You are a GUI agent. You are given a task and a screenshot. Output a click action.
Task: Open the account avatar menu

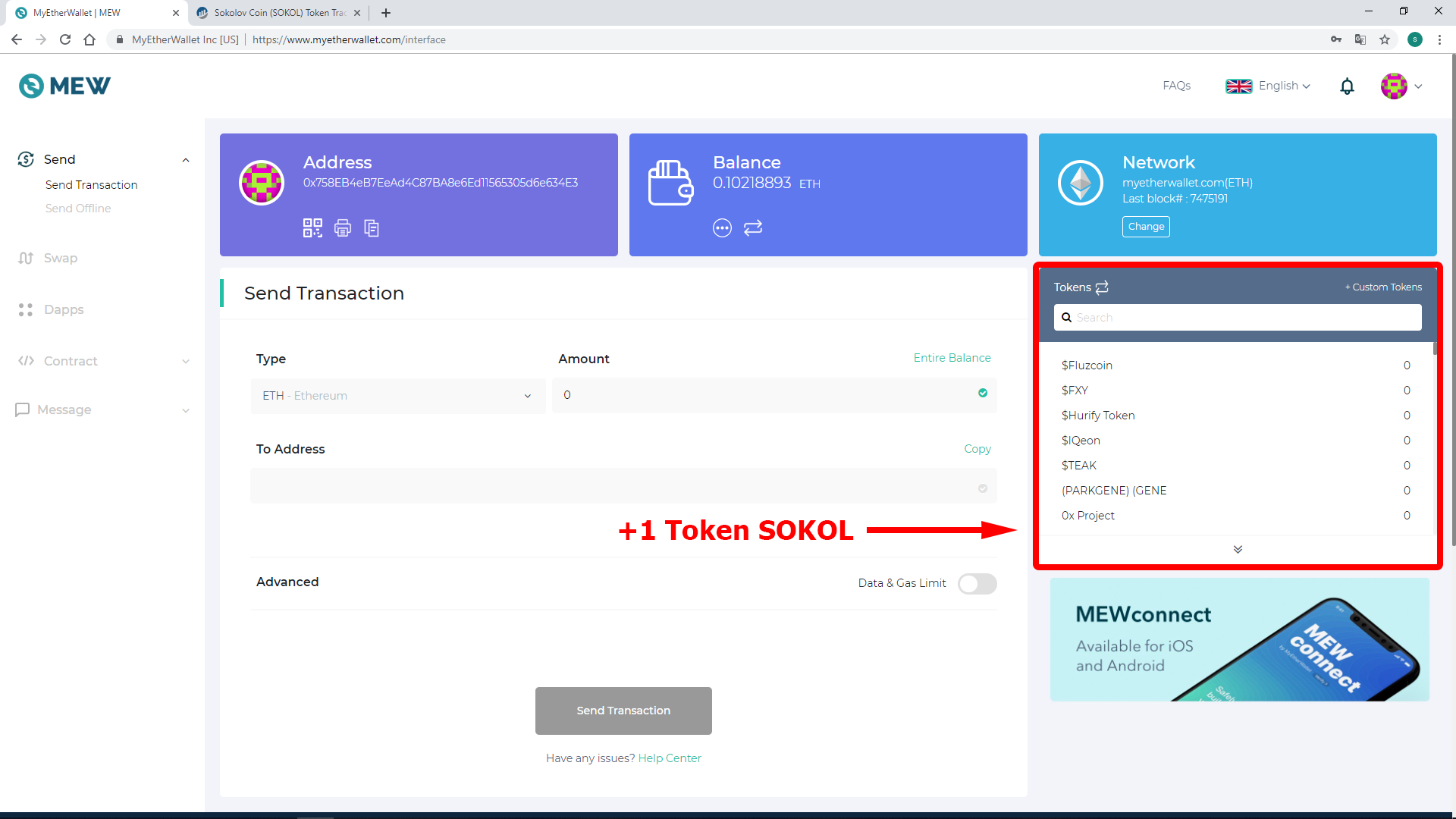pos(1401,86)
